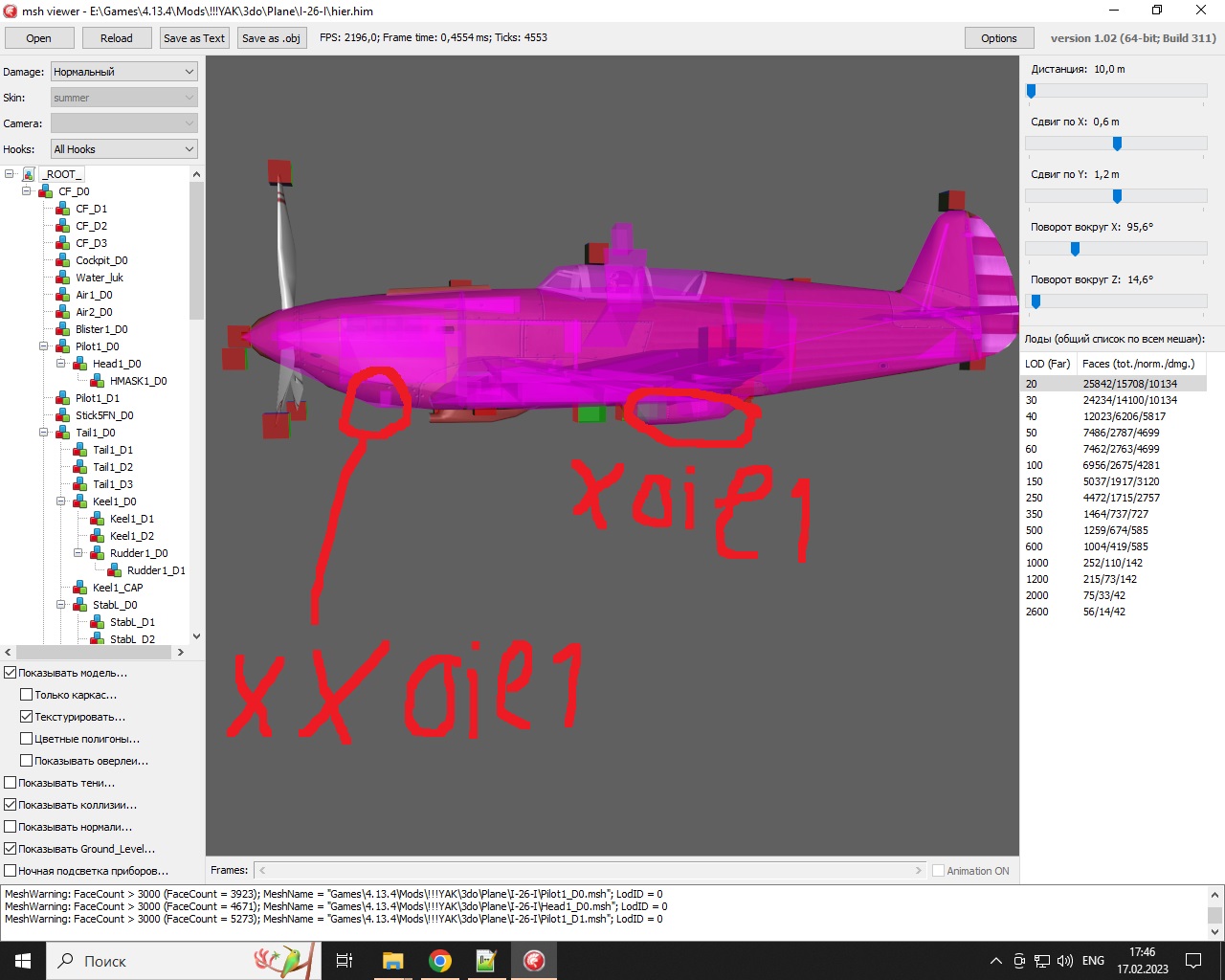
Task: Click the tree vertical scrollbar down arrow
Action: 196,636
